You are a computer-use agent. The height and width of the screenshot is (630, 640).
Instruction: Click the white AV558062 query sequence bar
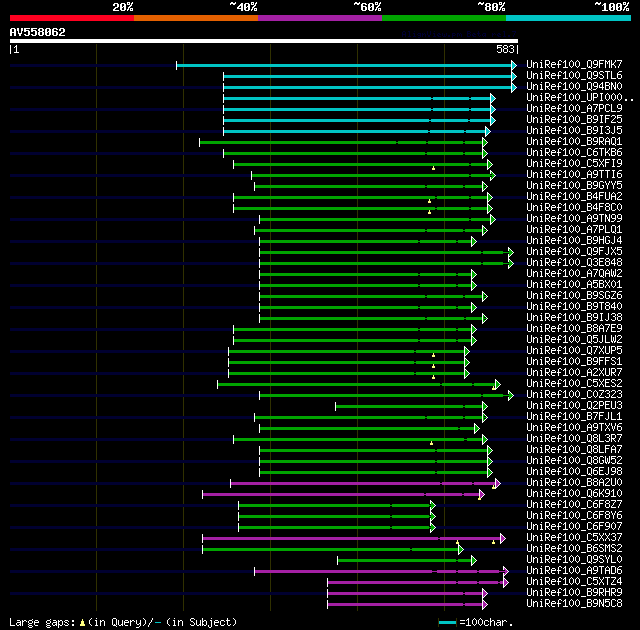[x=264, y=41]
